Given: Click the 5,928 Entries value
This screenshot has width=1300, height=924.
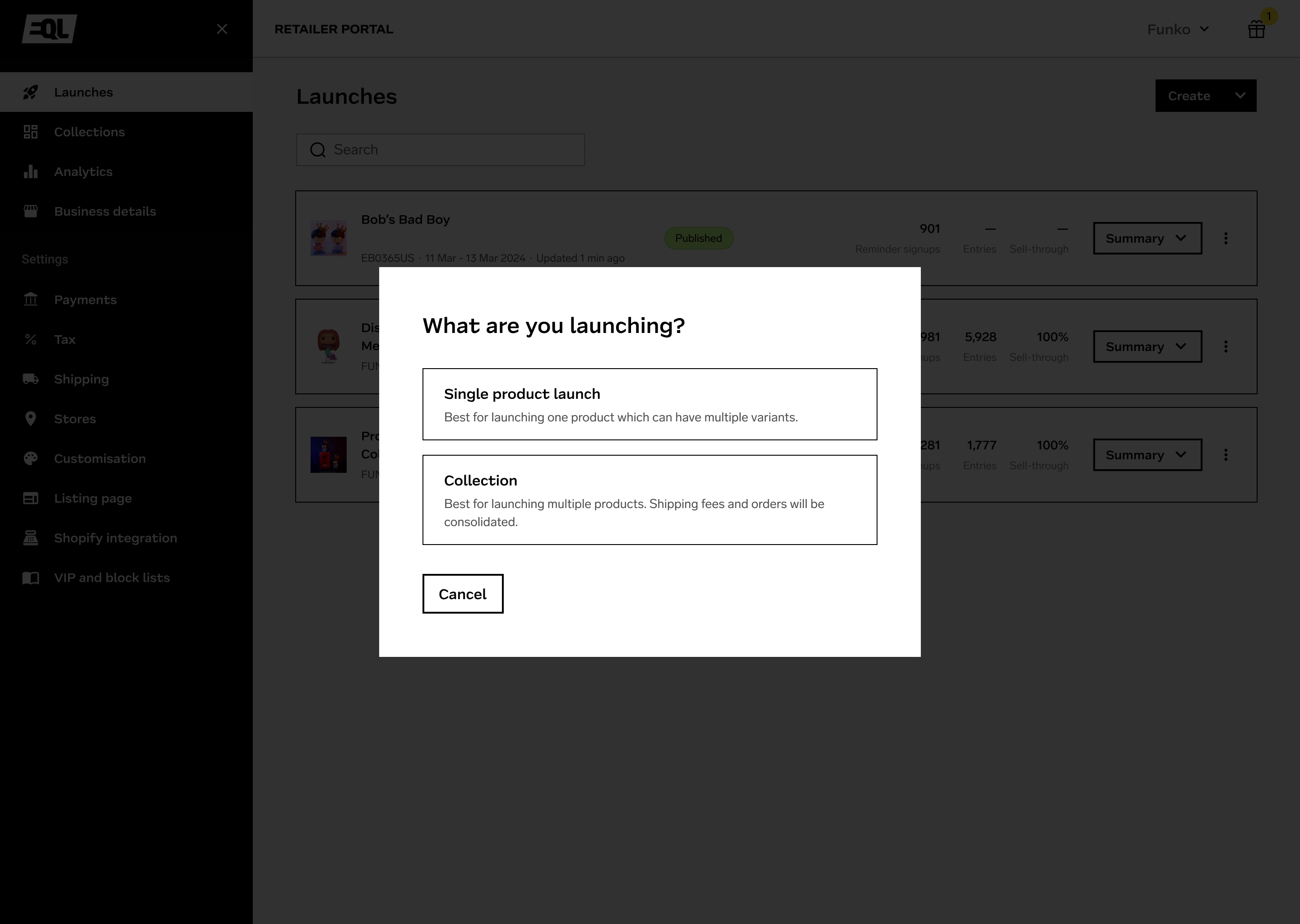Looking at the screenshot, I should [980, 337].
